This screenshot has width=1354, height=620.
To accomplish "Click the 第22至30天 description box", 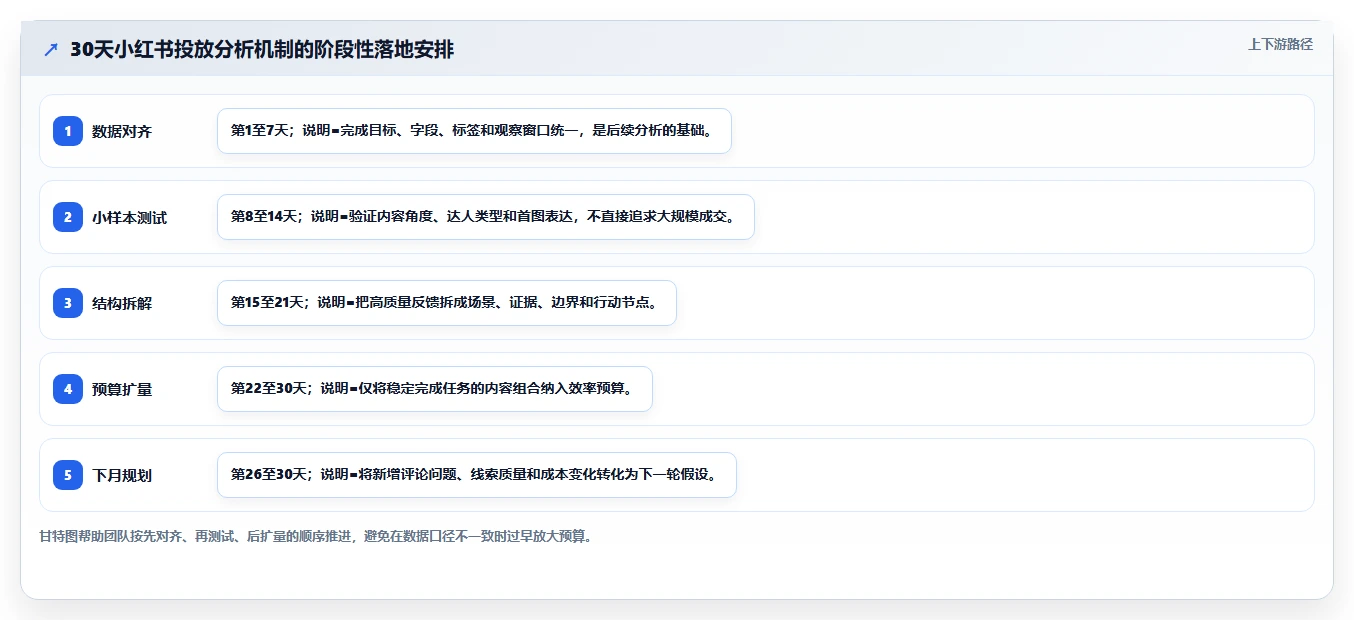I will pos(435,389).
